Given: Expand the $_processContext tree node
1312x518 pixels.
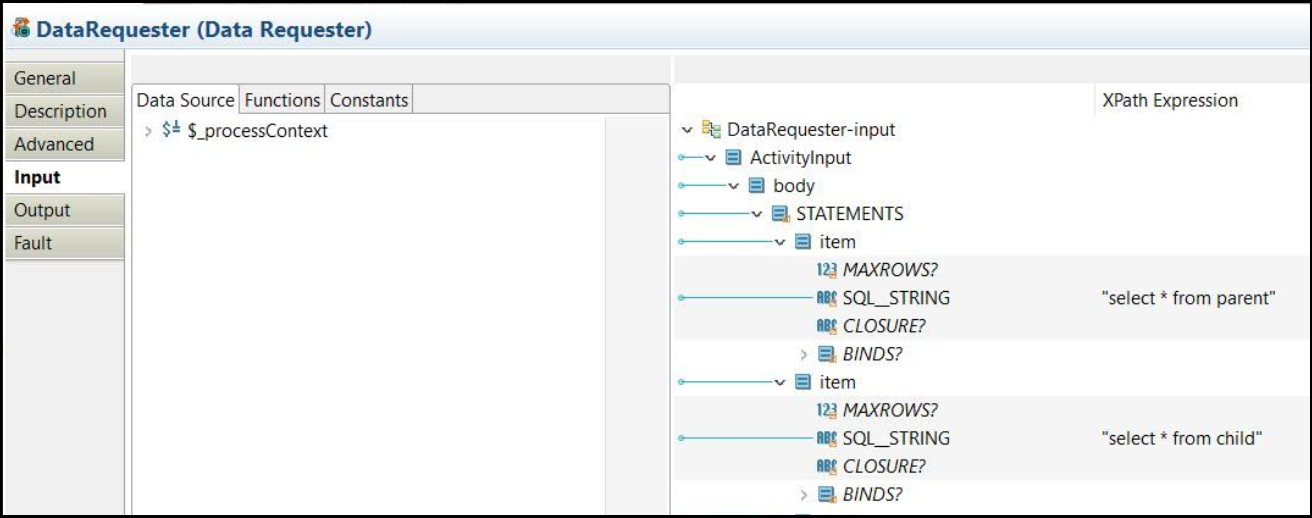Looking at the screenshot, I should (148, 131).
